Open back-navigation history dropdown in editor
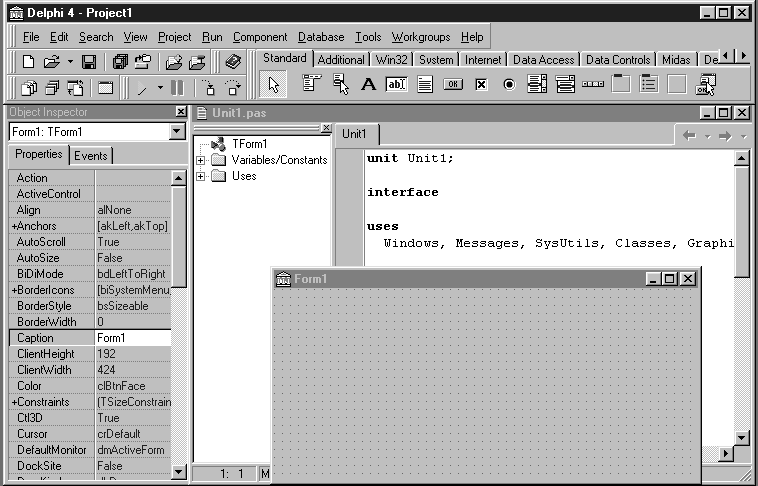Screen dimensions: 758x486 [x=708, y=137]
